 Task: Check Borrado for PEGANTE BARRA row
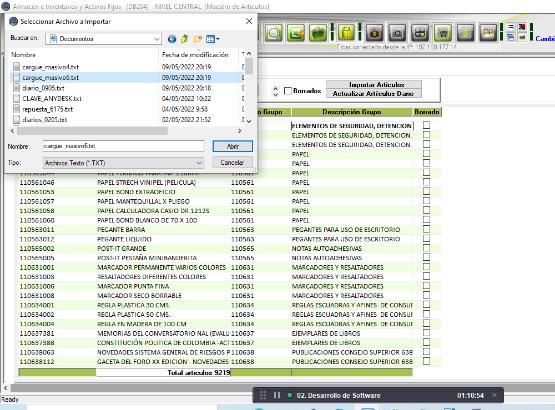[x=427, y=229]
